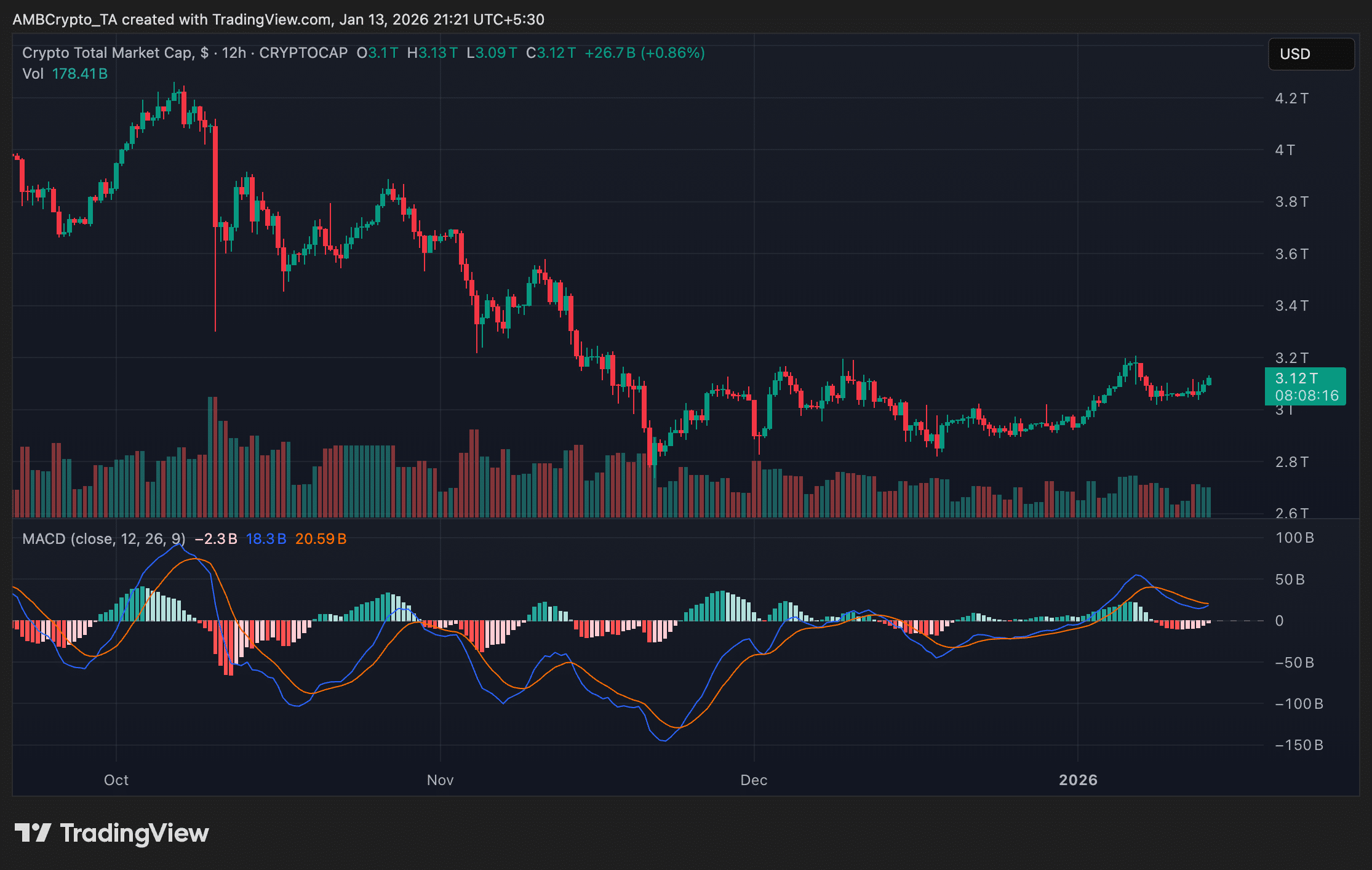
Task: Click the +26.7B (+0.86%) change value
Action: (644, 53)
